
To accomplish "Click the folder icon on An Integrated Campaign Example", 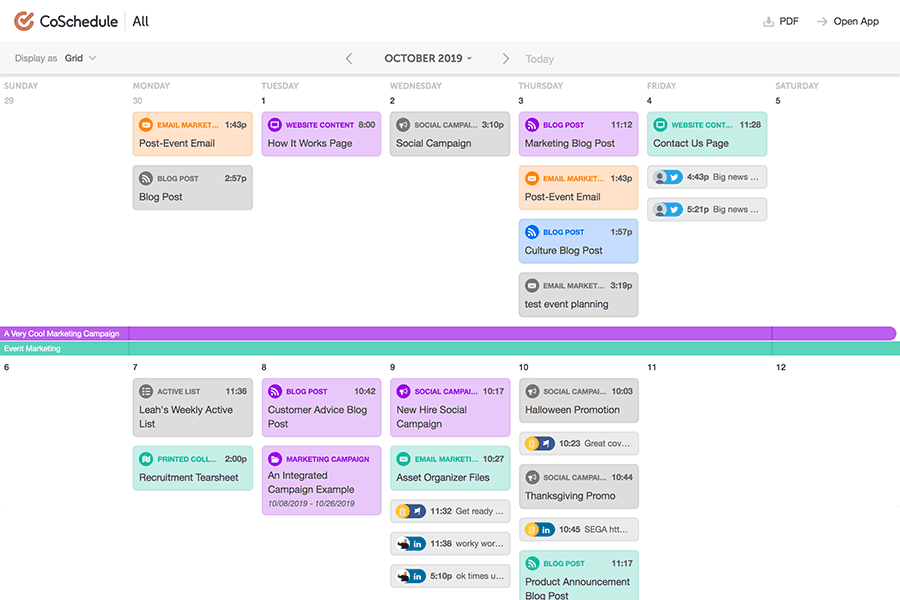I will pos(275,459).
